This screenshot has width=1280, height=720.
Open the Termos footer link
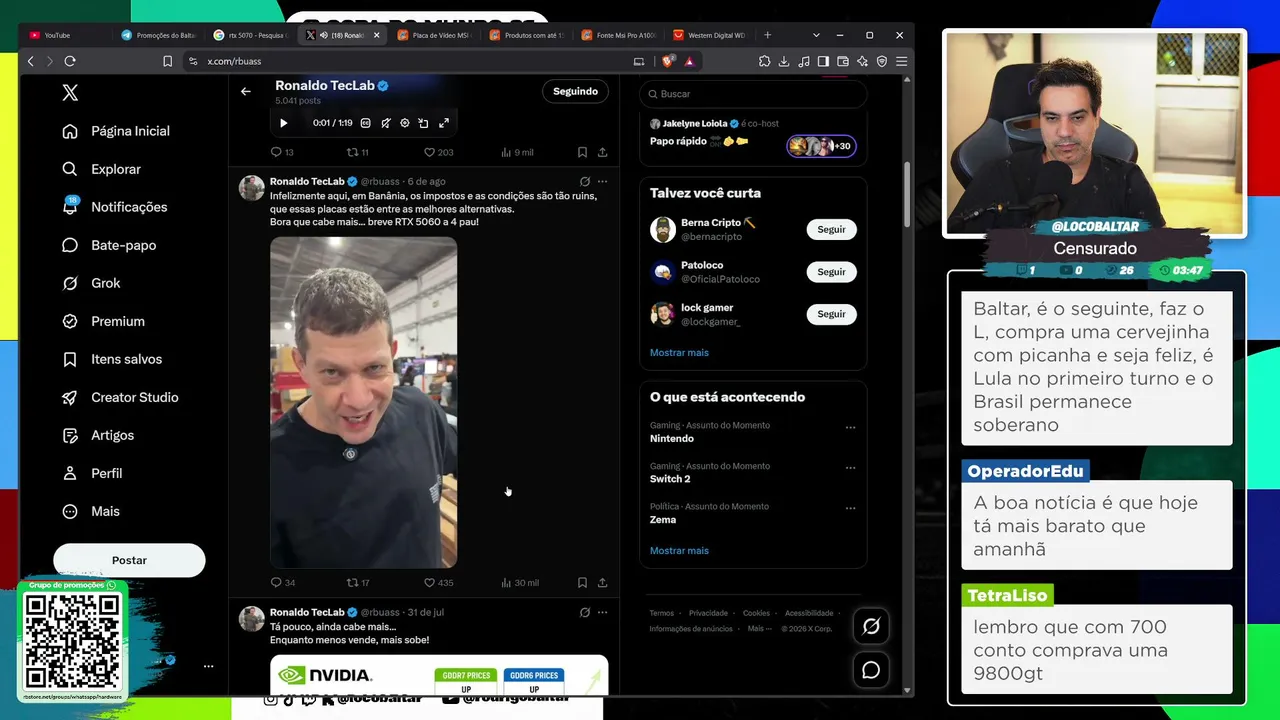pos(661,613)
